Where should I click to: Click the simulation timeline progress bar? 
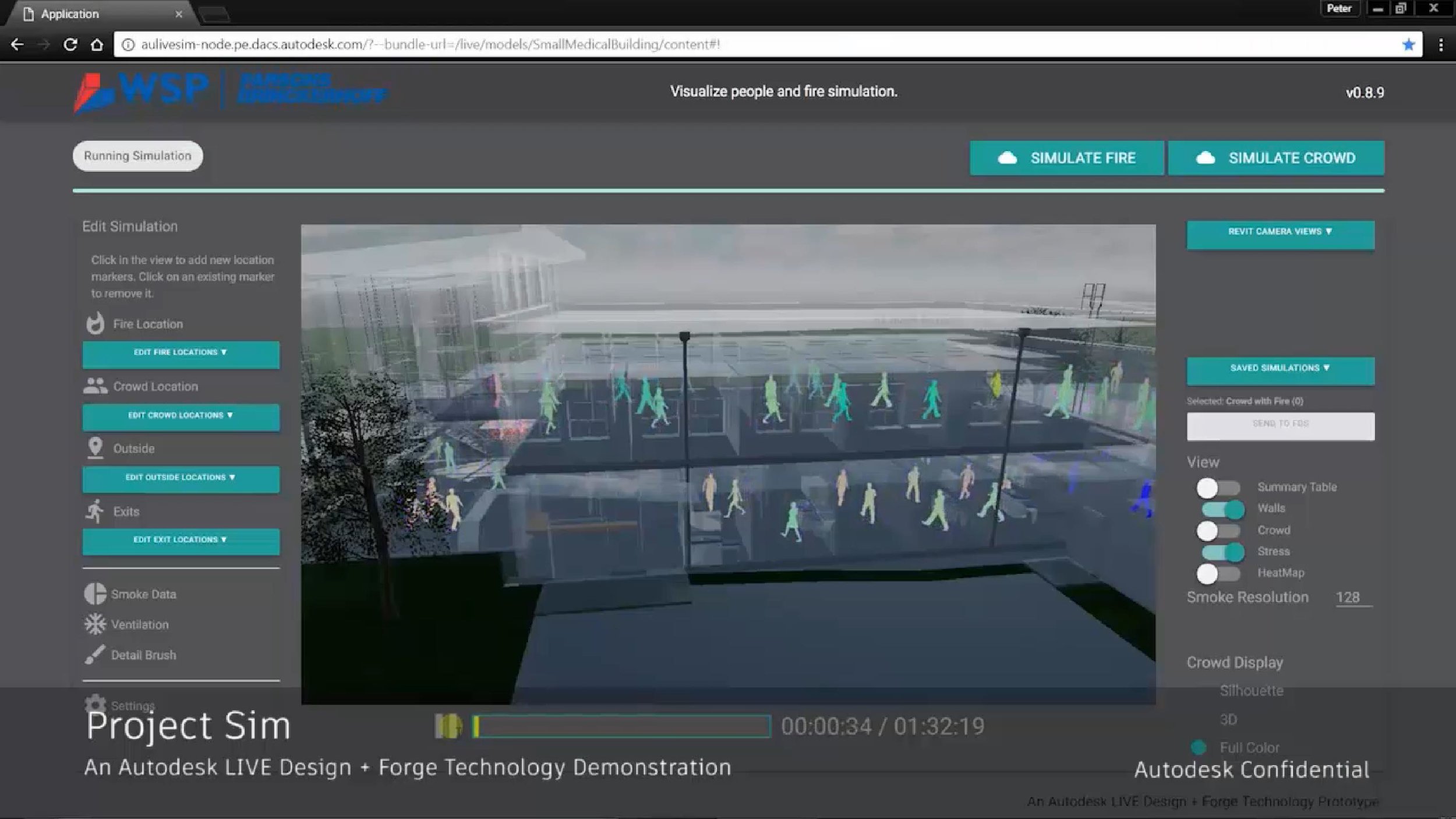coord(621,726)
